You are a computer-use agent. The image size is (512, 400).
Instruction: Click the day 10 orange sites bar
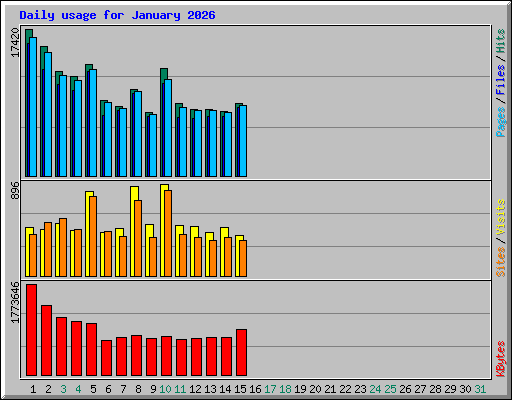[168, 233]
